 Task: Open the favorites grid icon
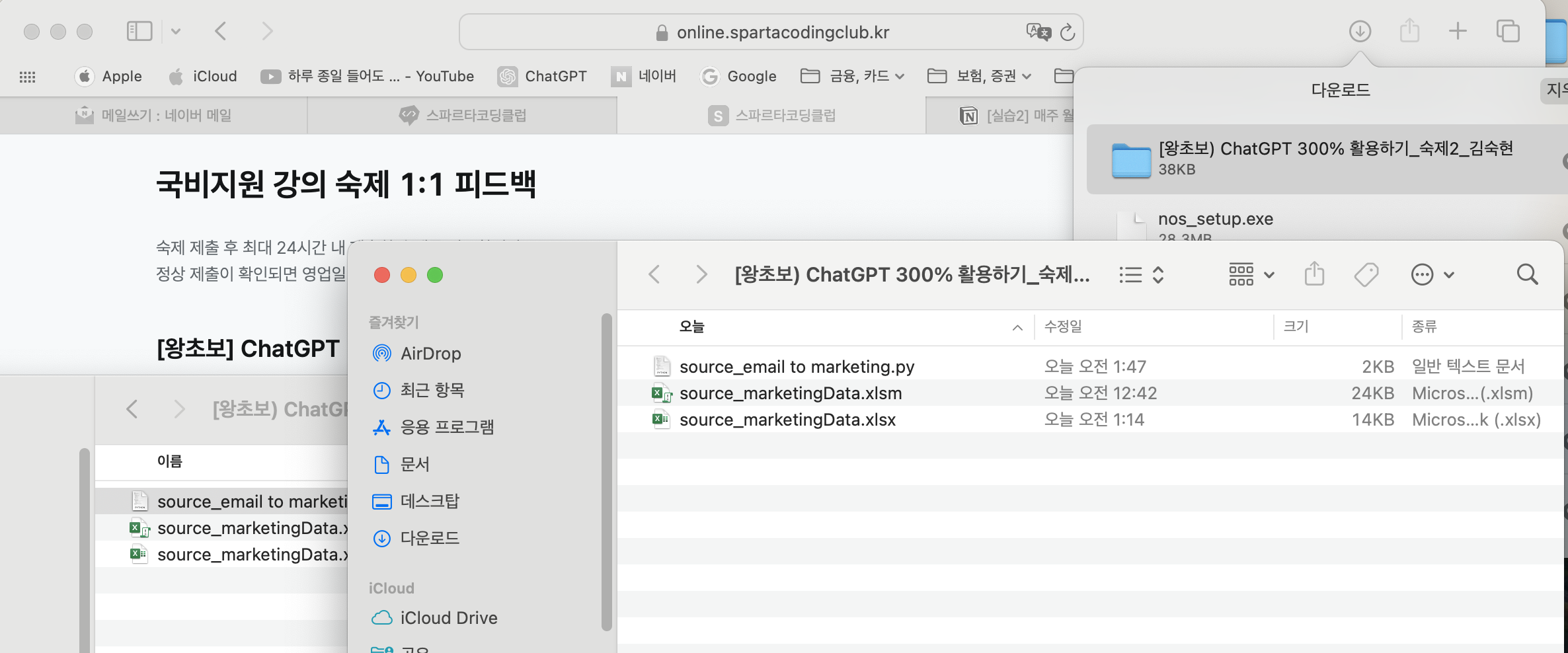click(27, 77)
